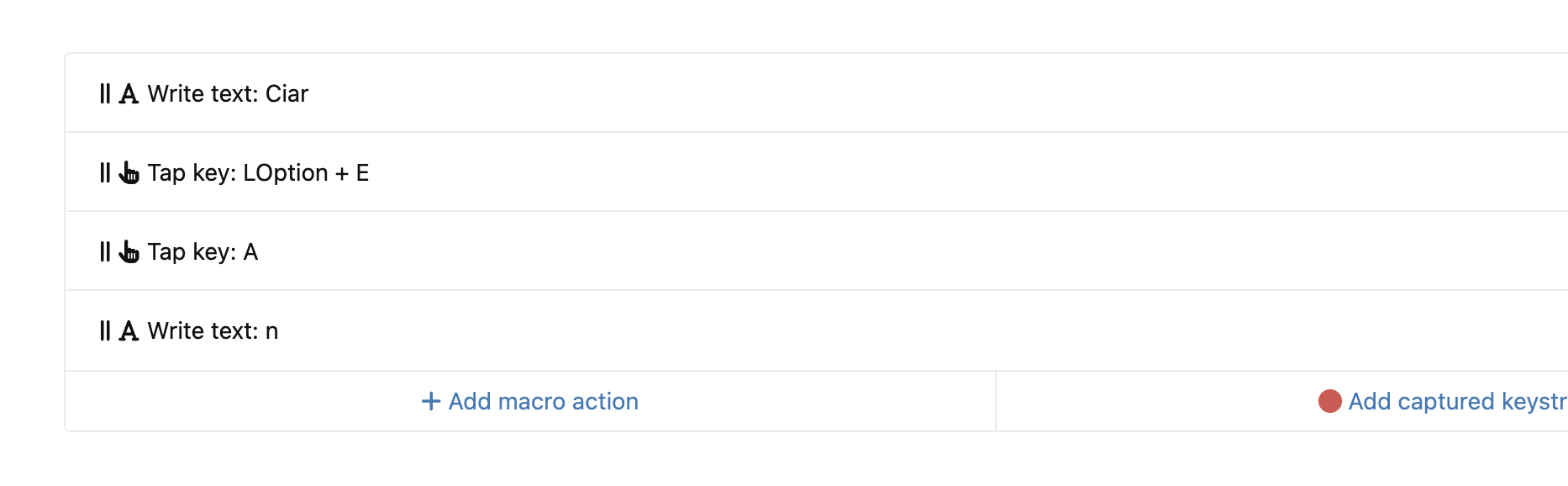Open the 'Tap key: LOption + E' action

pyautogui.click(x=258, y=172)
